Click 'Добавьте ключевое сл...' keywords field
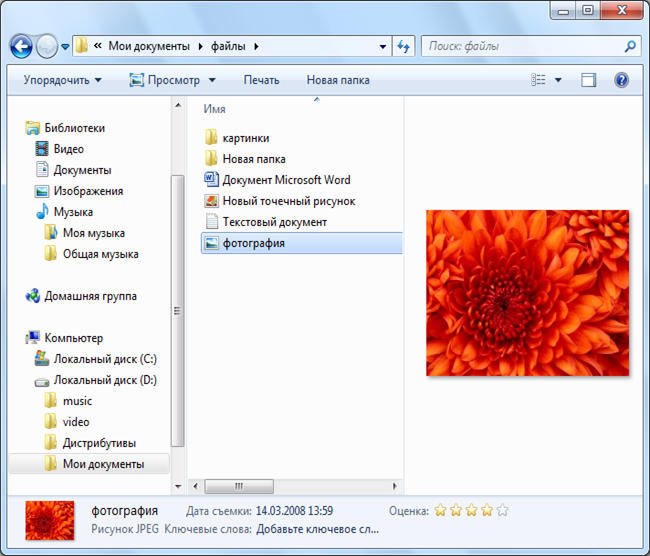 click(317, 529)
